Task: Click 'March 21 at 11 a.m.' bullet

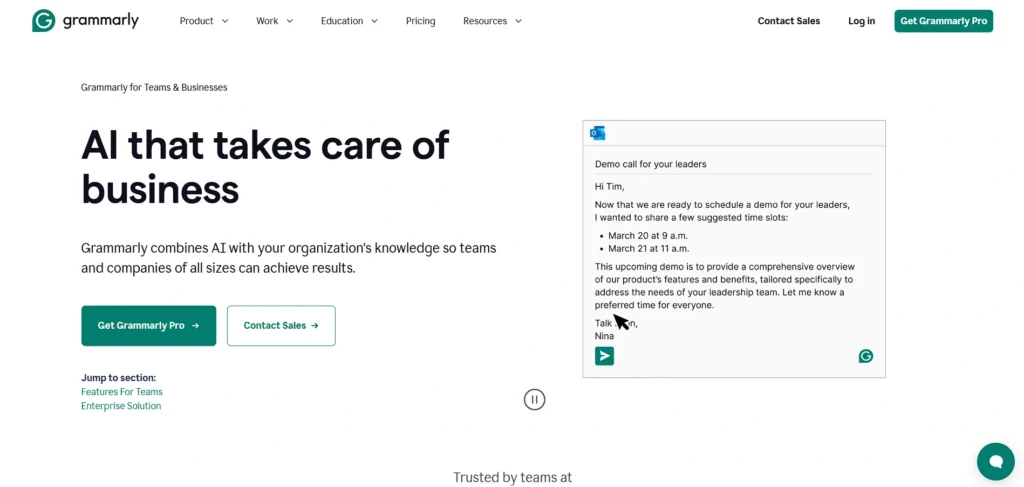Action: point(648,249)
